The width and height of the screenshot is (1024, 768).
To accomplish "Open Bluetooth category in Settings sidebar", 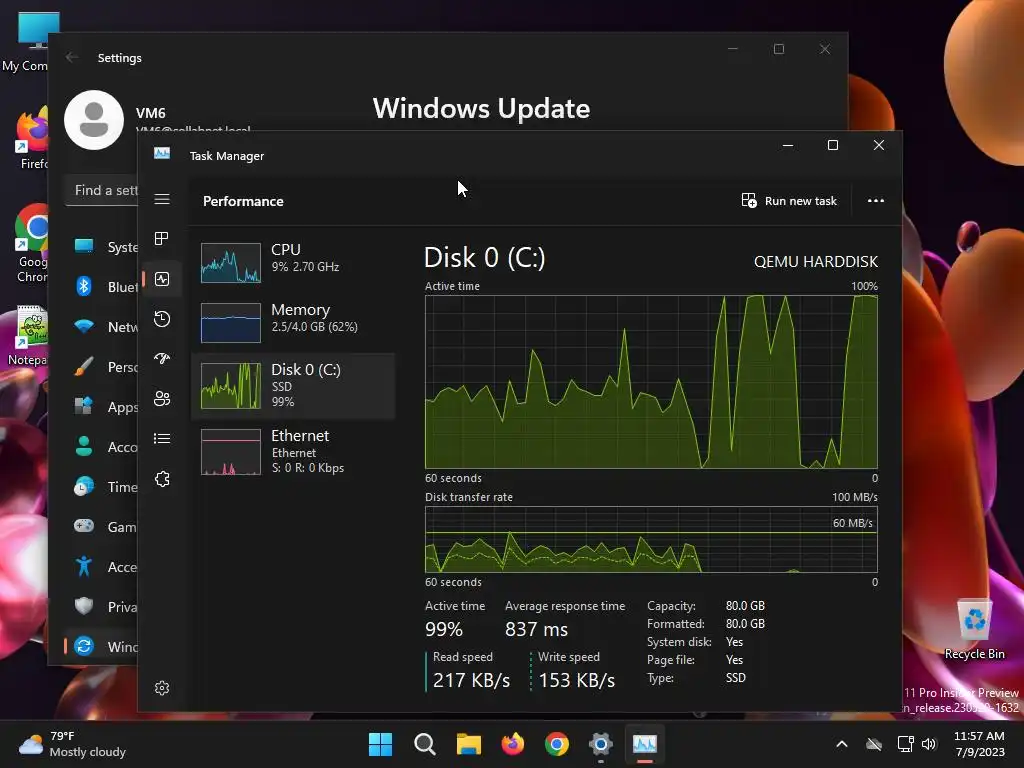I will tap(104, 287).
